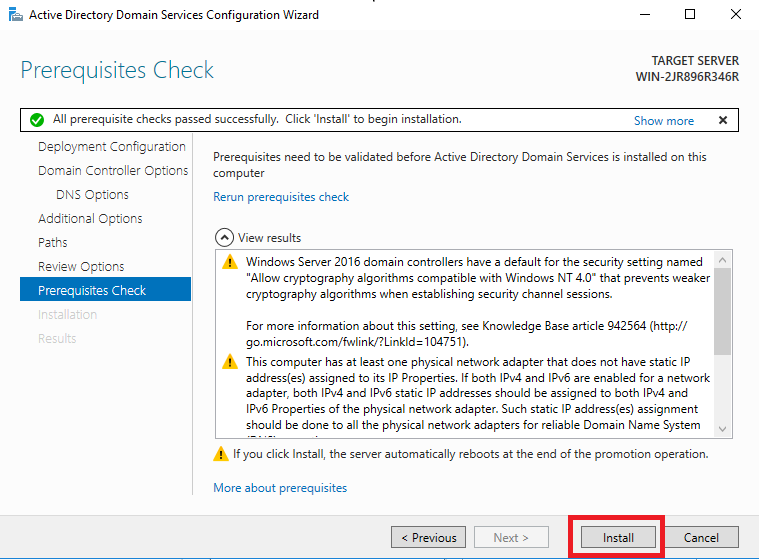The width and height of the screenshot is (759, 560).
Task: Minimize the wizard window
Action: [x=645, y=14]
